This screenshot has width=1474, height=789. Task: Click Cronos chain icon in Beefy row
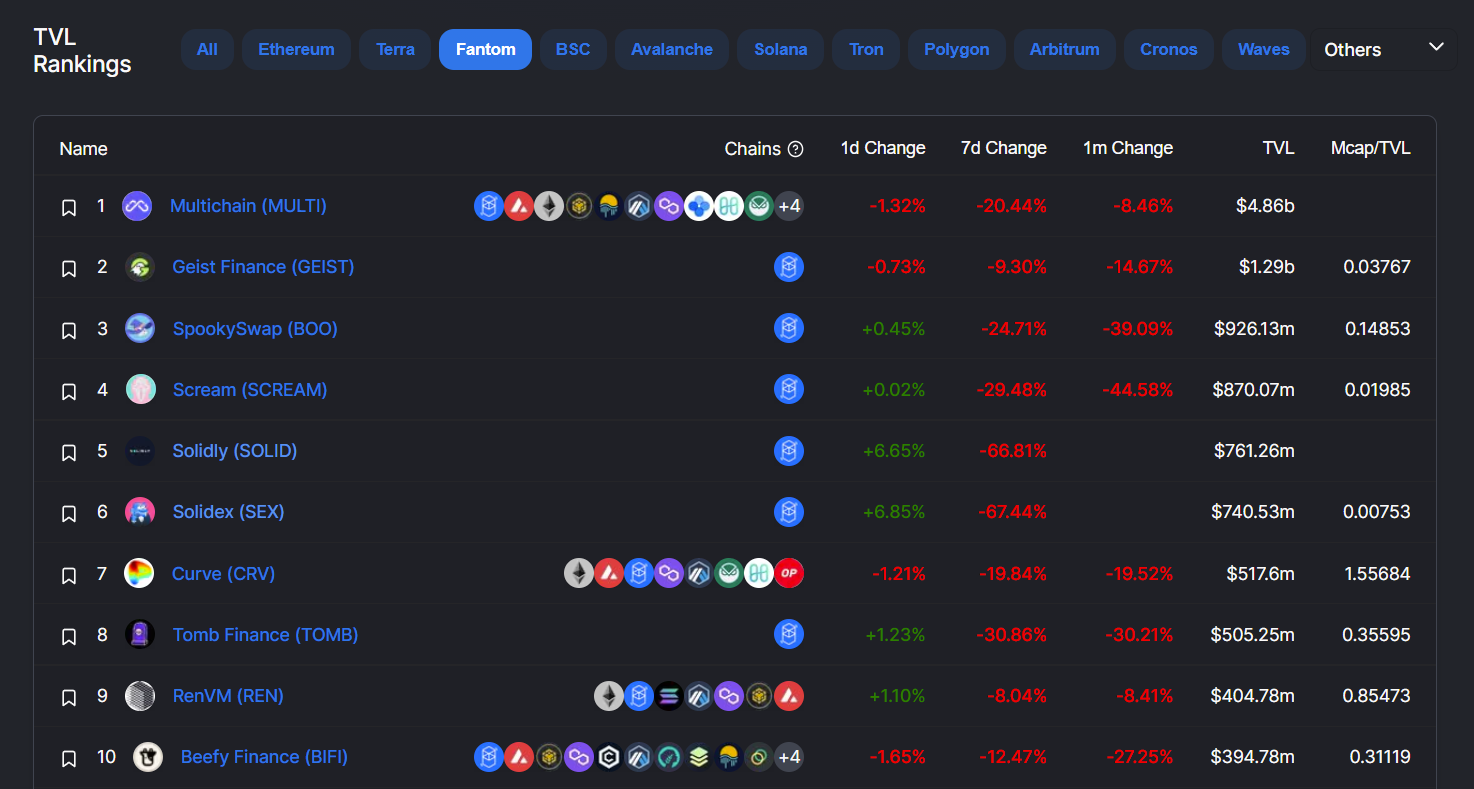coord(609,757)
